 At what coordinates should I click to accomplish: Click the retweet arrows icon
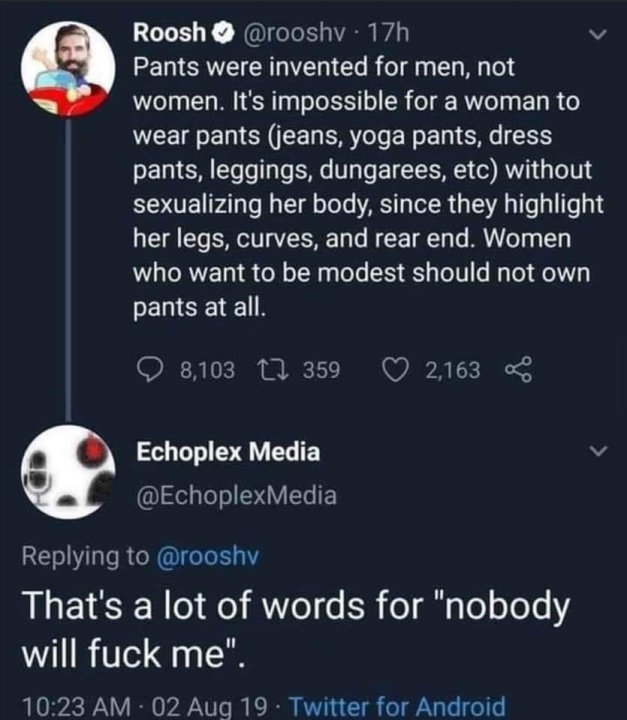[x=275, y=371]
